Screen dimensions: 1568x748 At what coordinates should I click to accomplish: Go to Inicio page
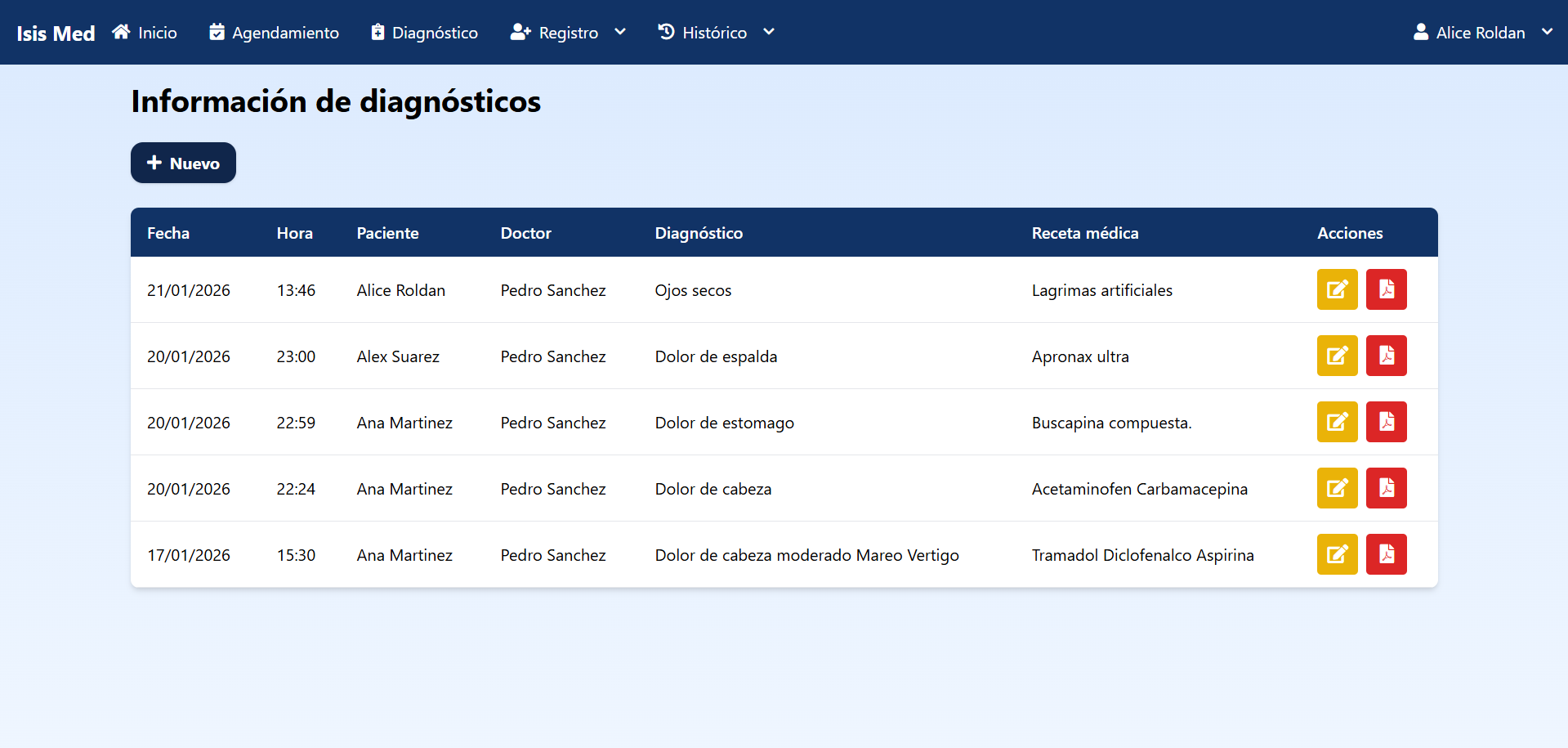click(145, 33)
